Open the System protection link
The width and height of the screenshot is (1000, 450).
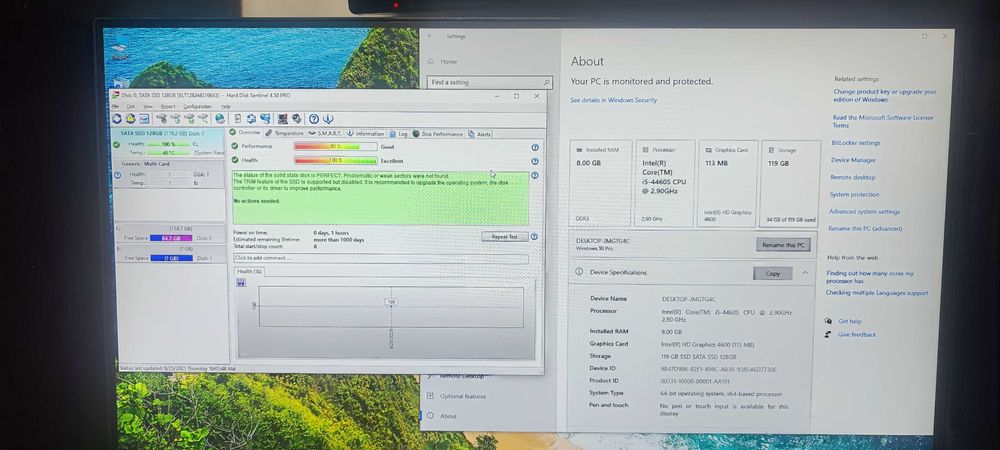[855, 194]
